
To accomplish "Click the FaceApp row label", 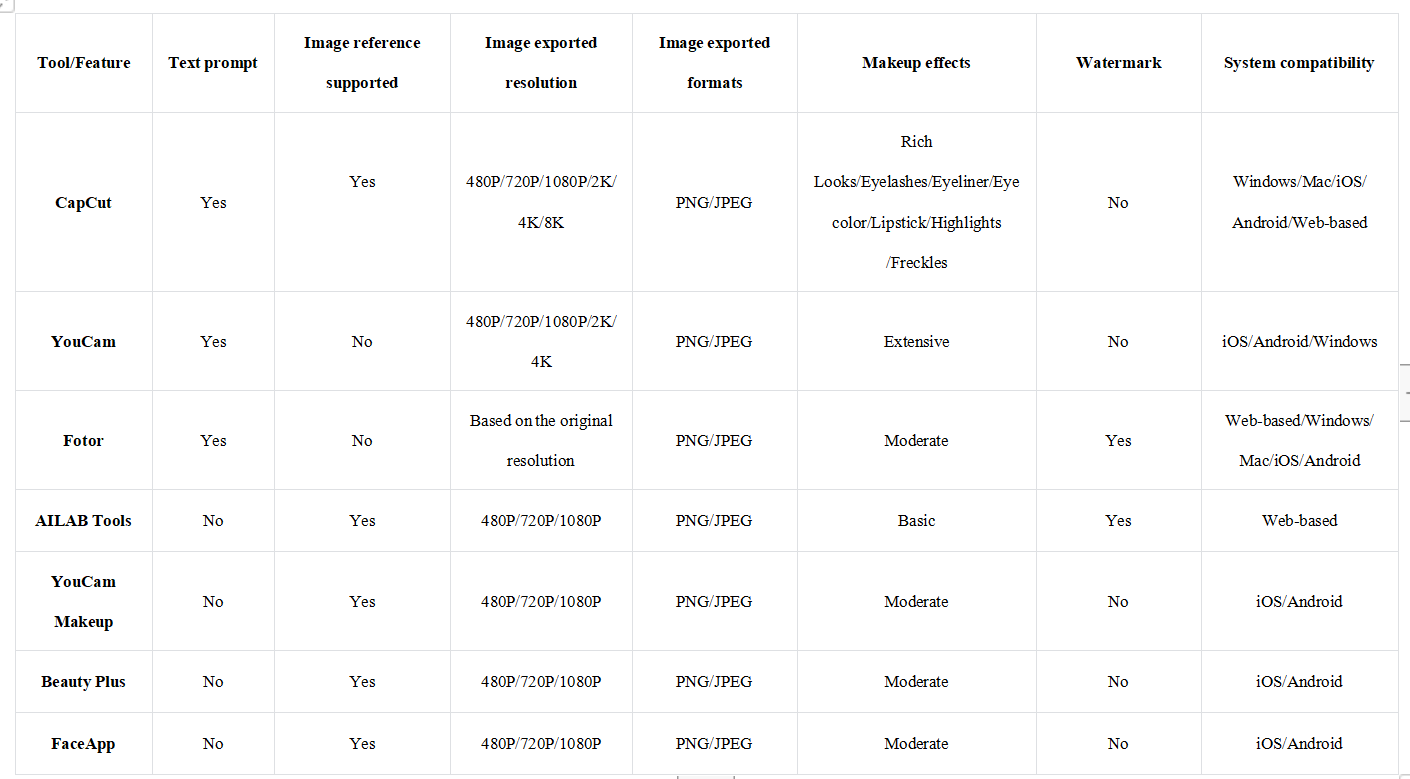I will (x=84, y=744).
